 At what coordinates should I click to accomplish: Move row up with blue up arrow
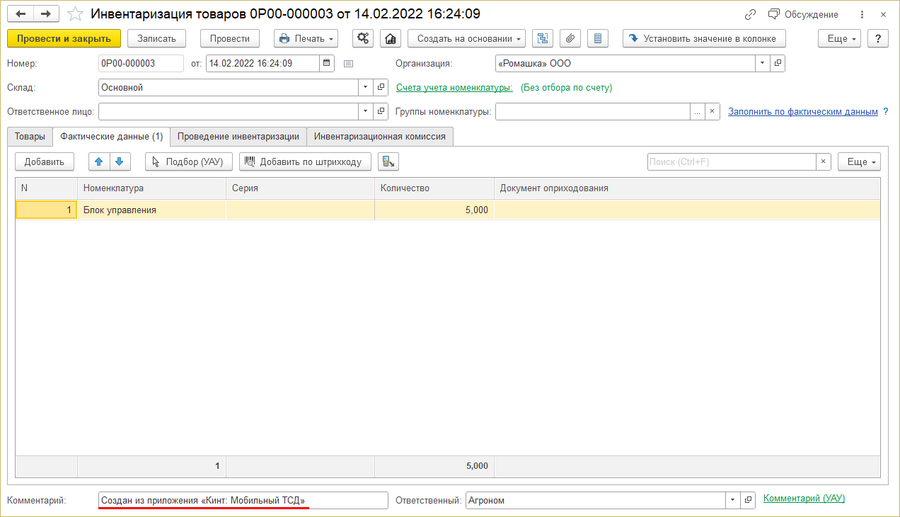pyautogui.click(x=99, y=162)
